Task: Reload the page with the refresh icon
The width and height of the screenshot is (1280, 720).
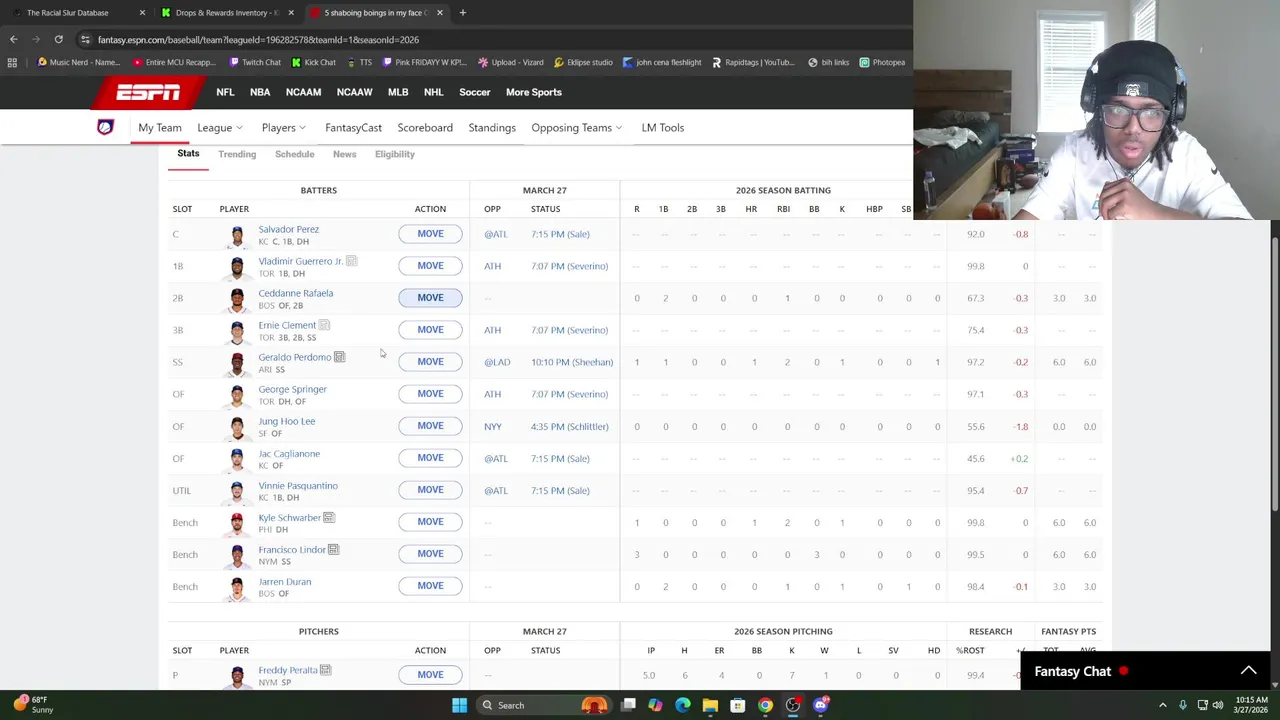Action: pos(59,39)
